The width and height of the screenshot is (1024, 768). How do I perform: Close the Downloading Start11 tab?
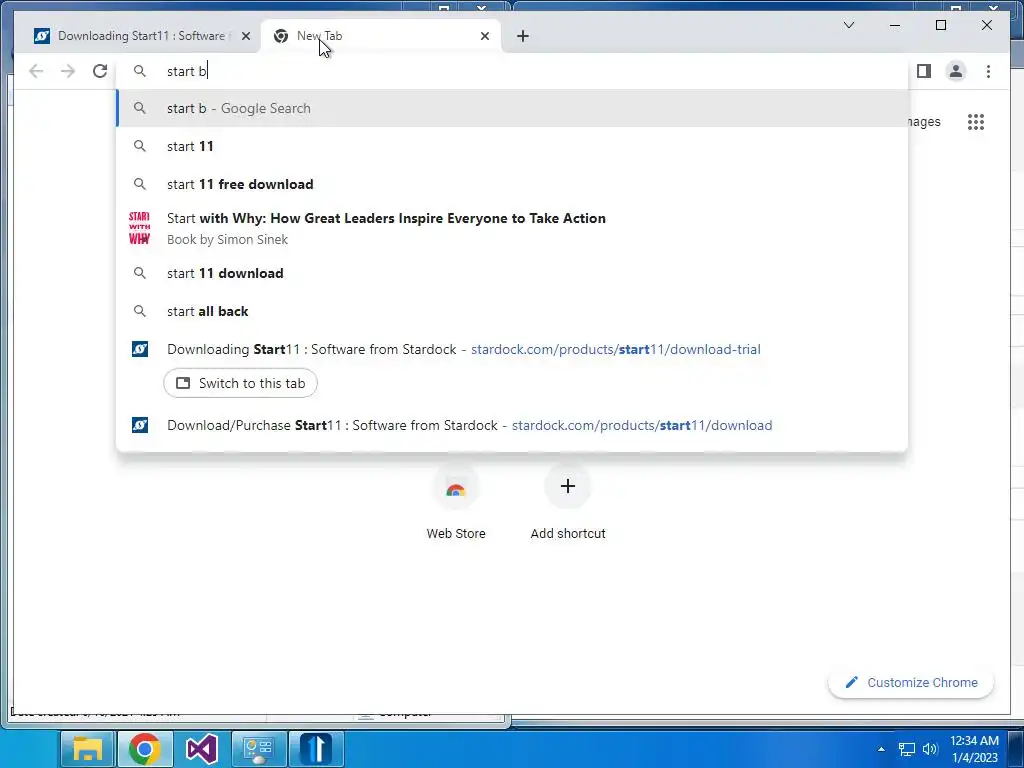point(246,36)
